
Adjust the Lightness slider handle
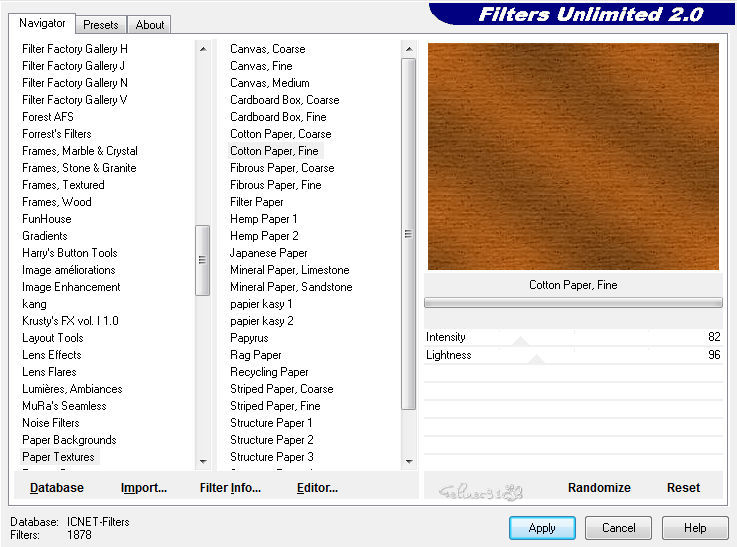coord(536,359)
